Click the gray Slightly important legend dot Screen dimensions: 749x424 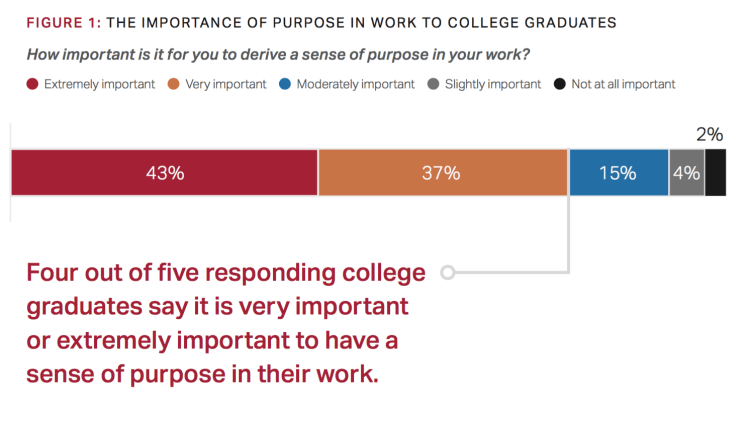pyautogui.click(x=431, y=85)
